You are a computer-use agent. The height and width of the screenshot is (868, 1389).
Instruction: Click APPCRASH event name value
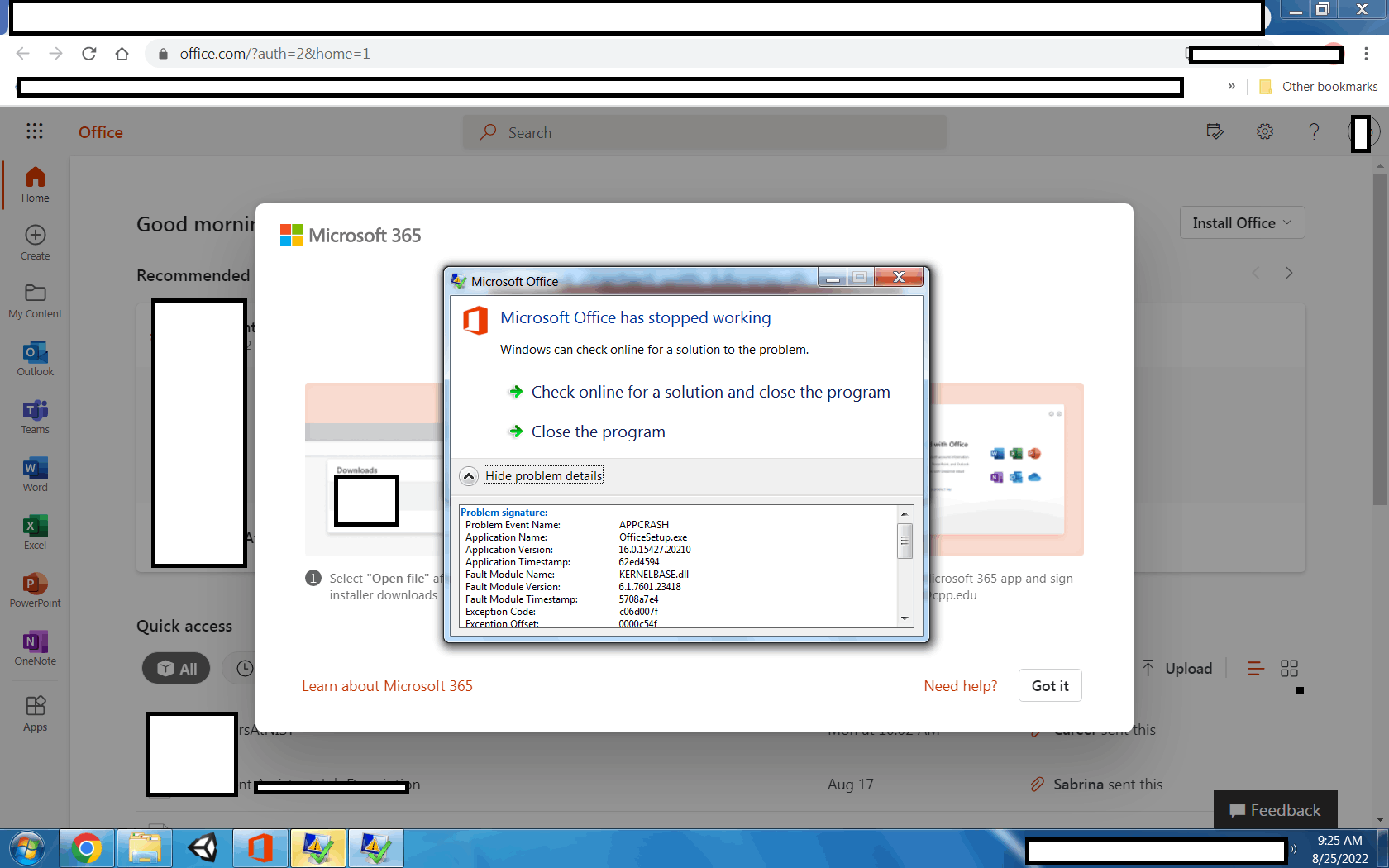(643, 525)
